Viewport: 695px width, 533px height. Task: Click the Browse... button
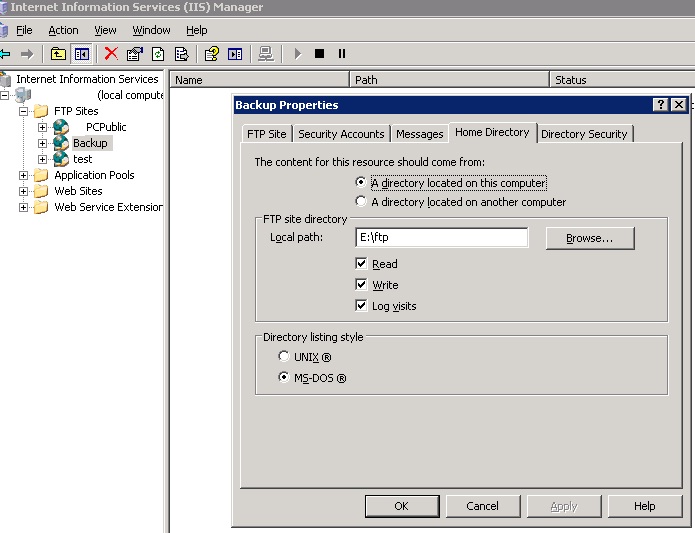coord(590,238)
